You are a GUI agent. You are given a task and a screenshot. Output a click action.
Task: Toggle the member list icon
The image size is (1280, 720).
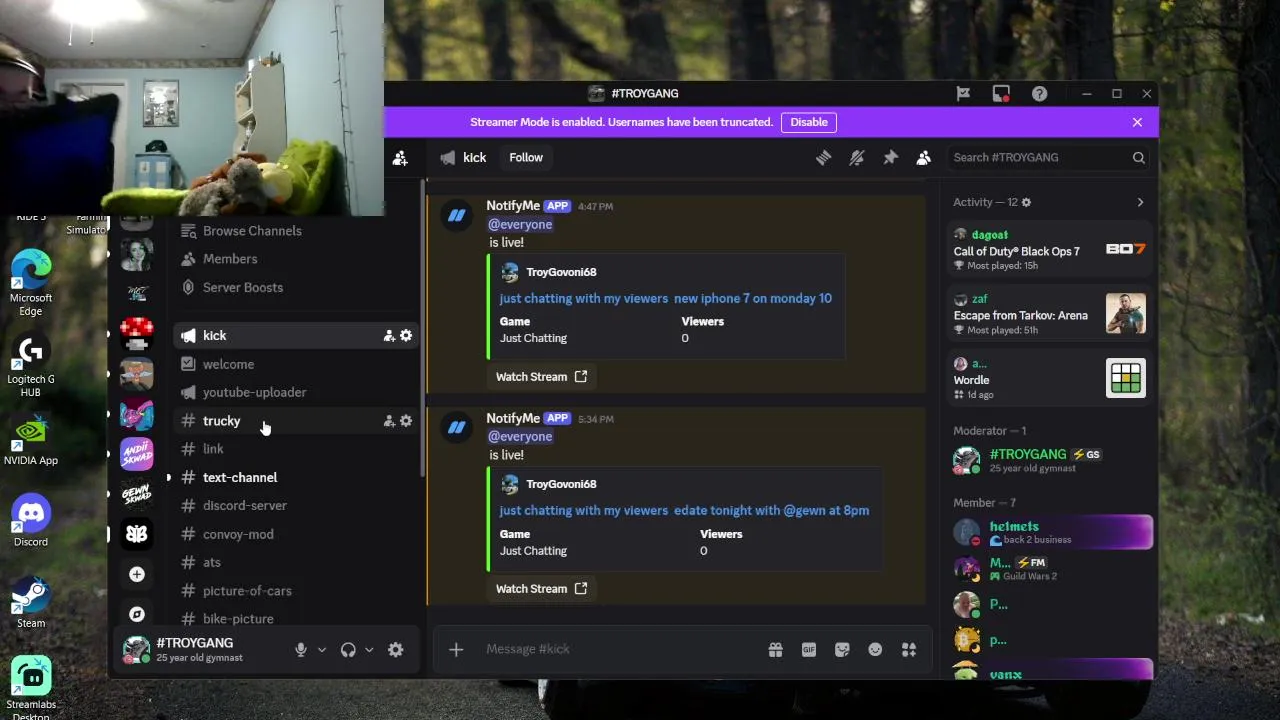pyautogui.click(x=924, y=158)
